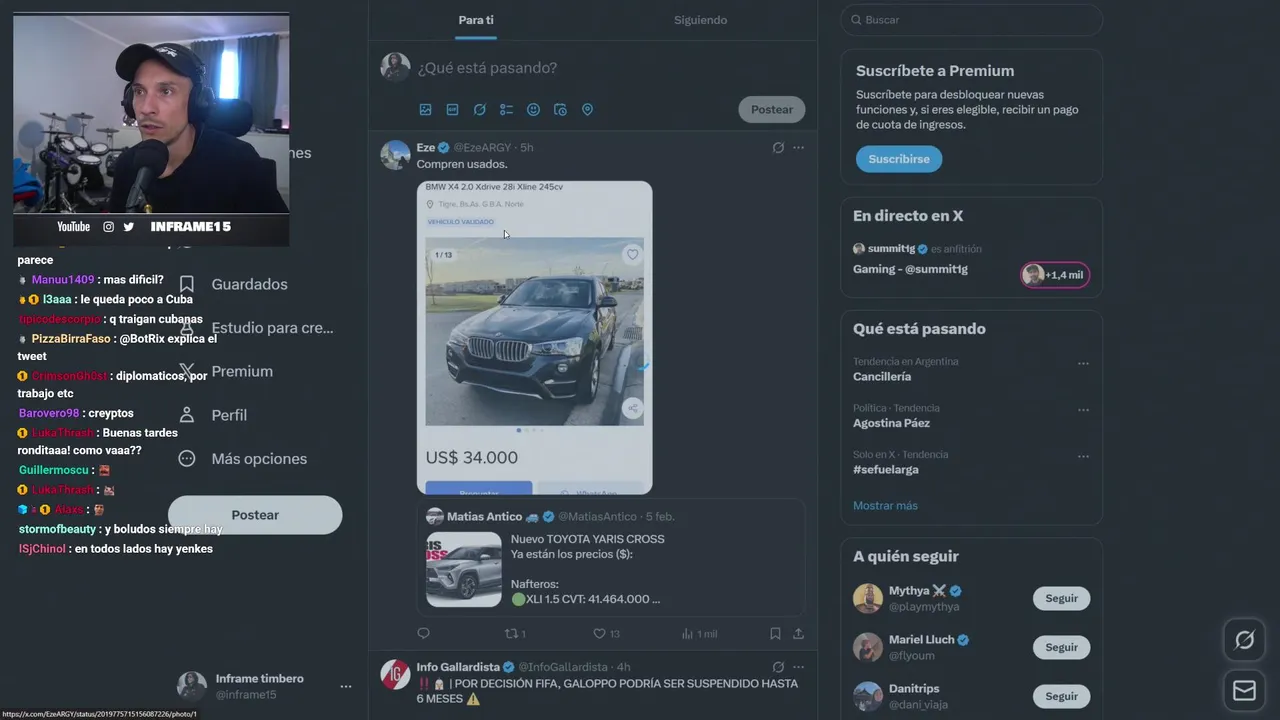1280x720 pixels.
Task: Click the search magnifier icon
Action: coord(856,20)
